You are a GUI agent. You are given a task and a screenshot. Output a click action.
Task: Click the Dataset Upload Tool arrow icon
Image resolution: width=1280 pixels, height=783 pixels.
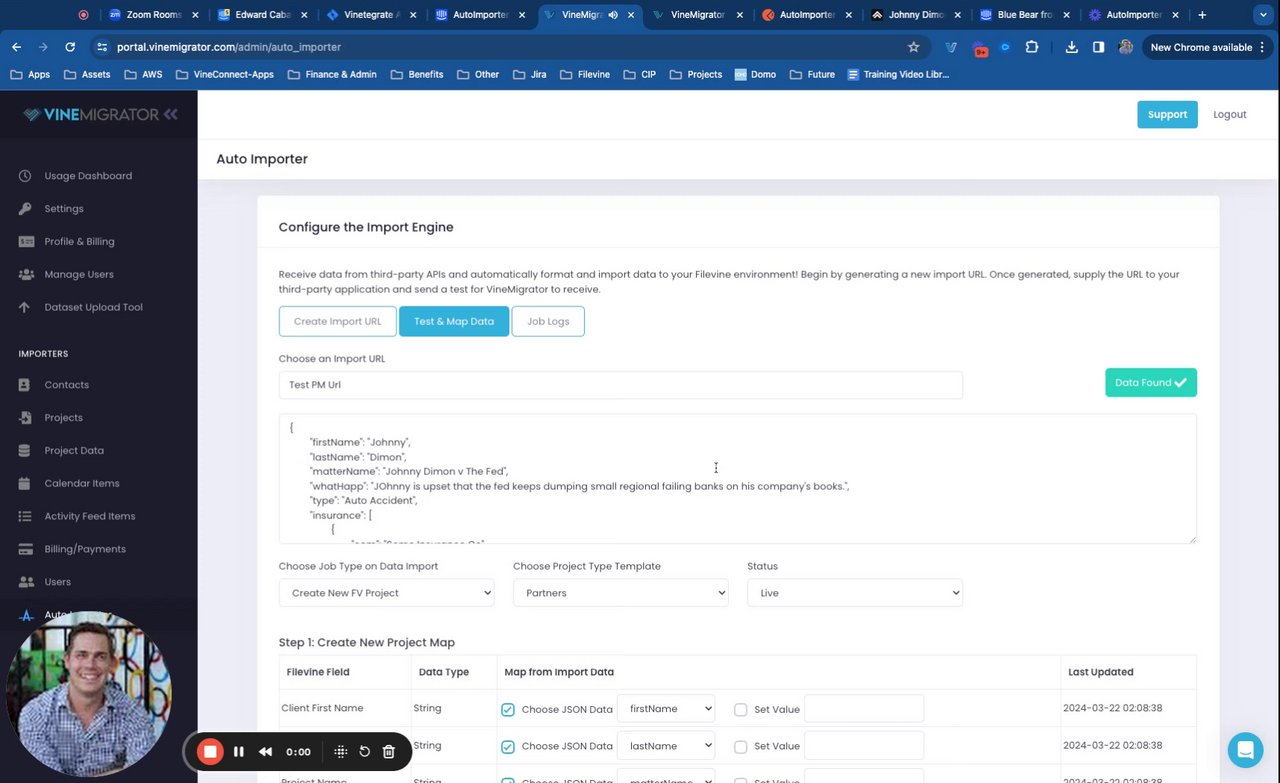click(25, 308)
